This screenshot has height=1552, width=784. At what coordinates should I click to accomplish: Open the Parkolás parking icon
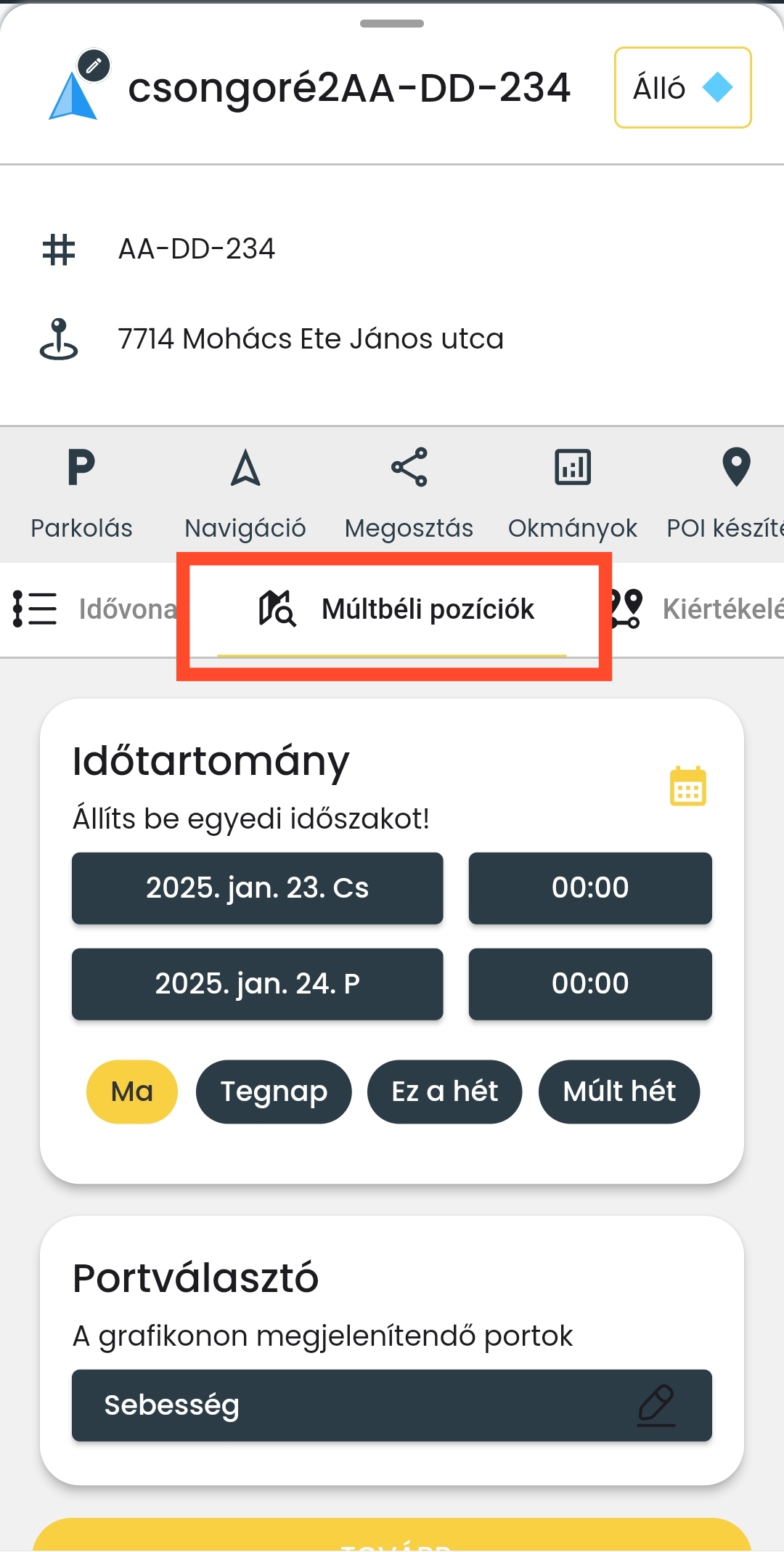point(81,468)
